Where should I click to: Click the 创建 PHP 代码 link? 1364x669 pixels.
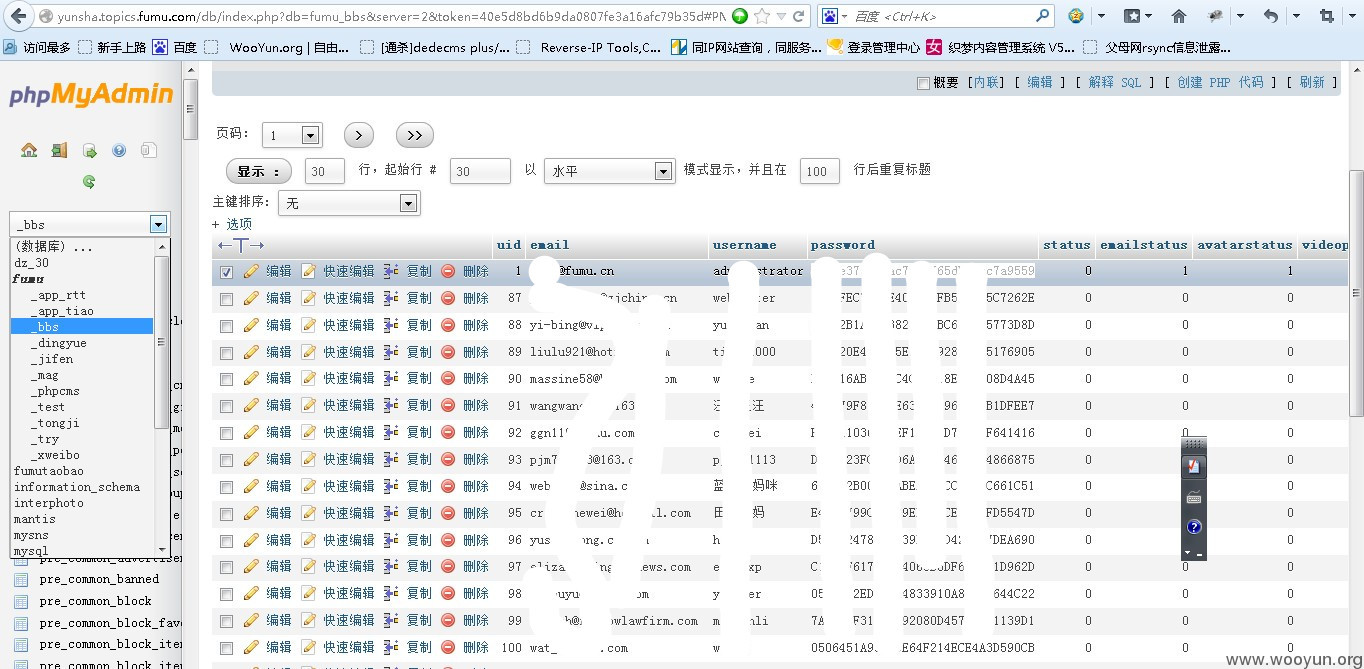tap(1220, 83)
